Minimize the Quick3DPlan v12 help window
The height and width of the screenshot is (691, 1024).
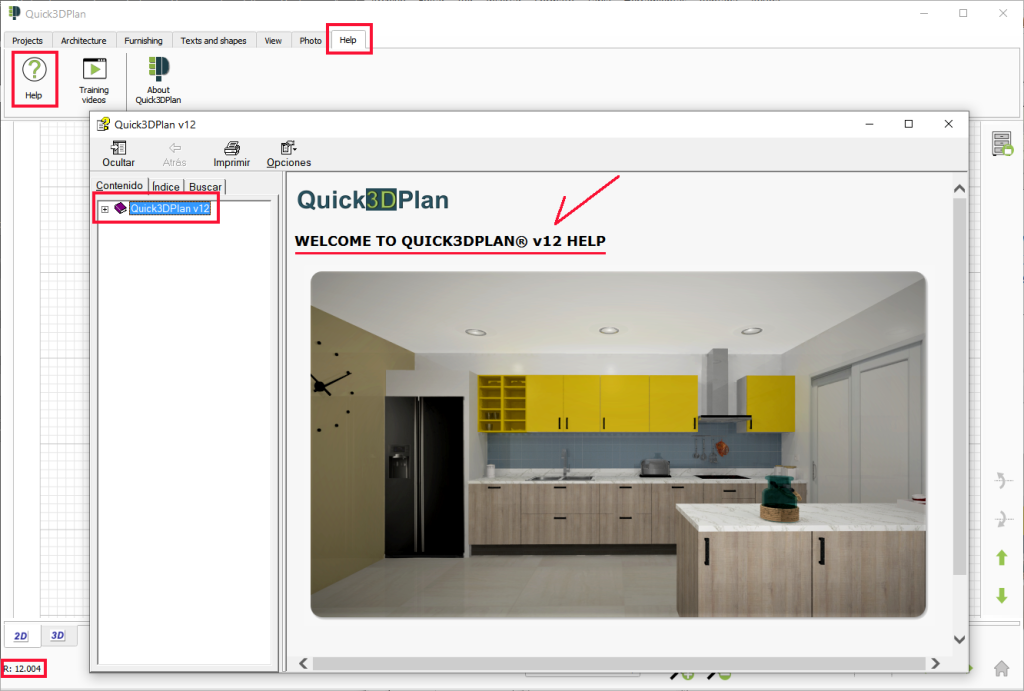[869, 124]
